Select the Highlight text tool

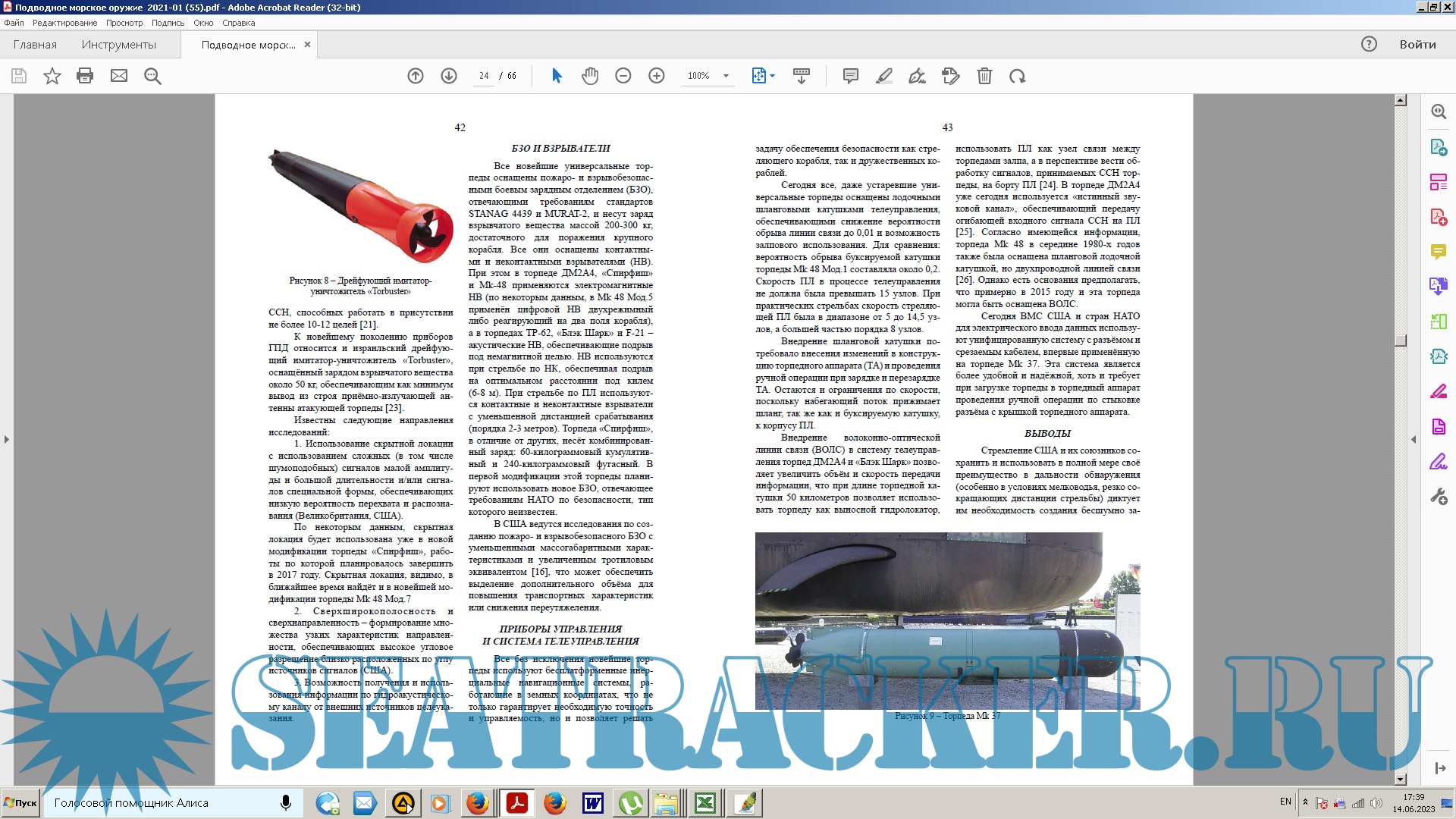coord(884,76)
